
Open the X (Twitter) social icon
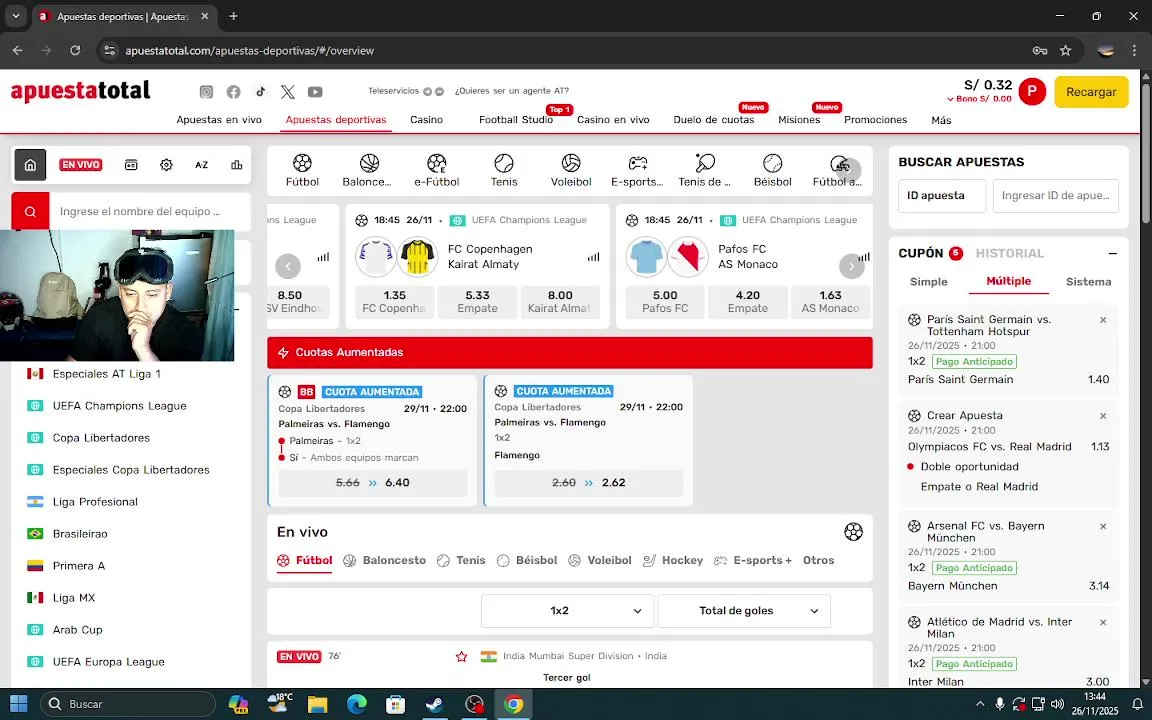coord(288,92)
